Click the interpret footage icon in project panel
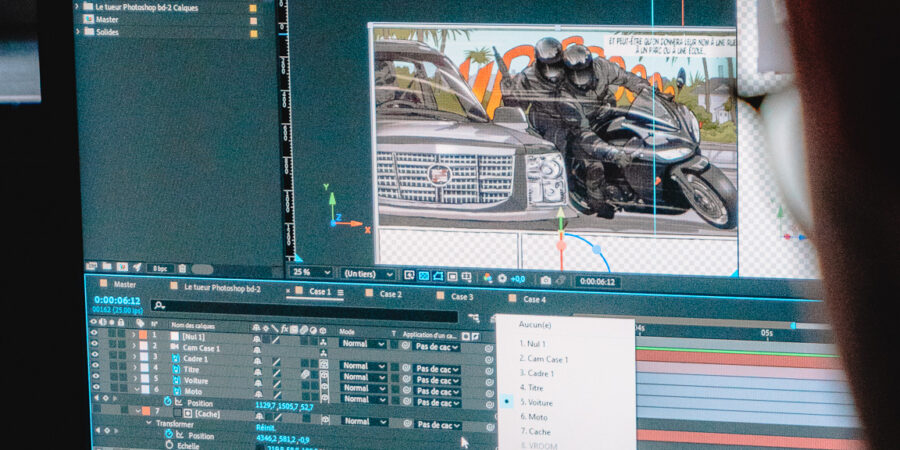This screenshot has height=450, width=900. tap(91, 266)
